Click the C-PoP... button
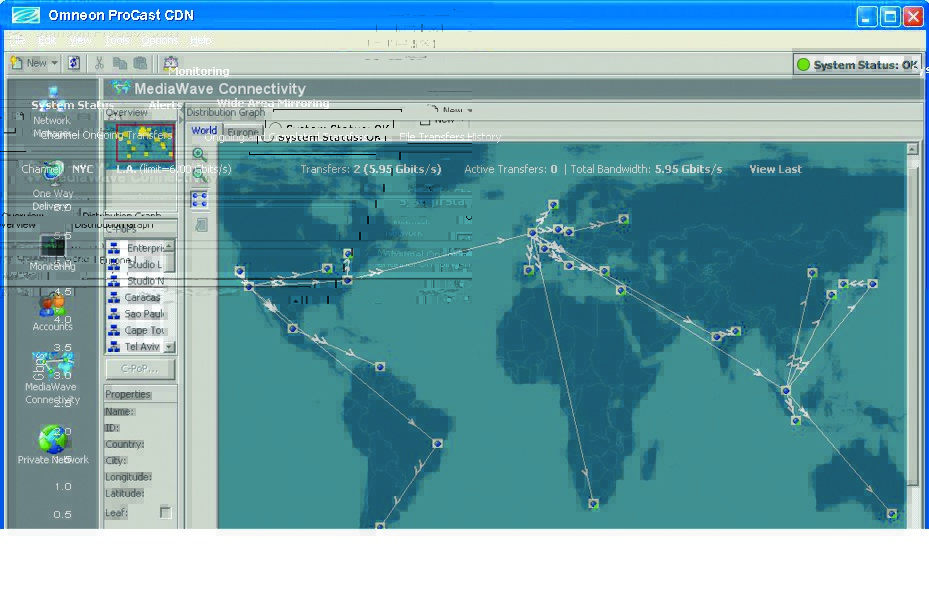This screenshot has width=929, height=596. tap(140, 369)
